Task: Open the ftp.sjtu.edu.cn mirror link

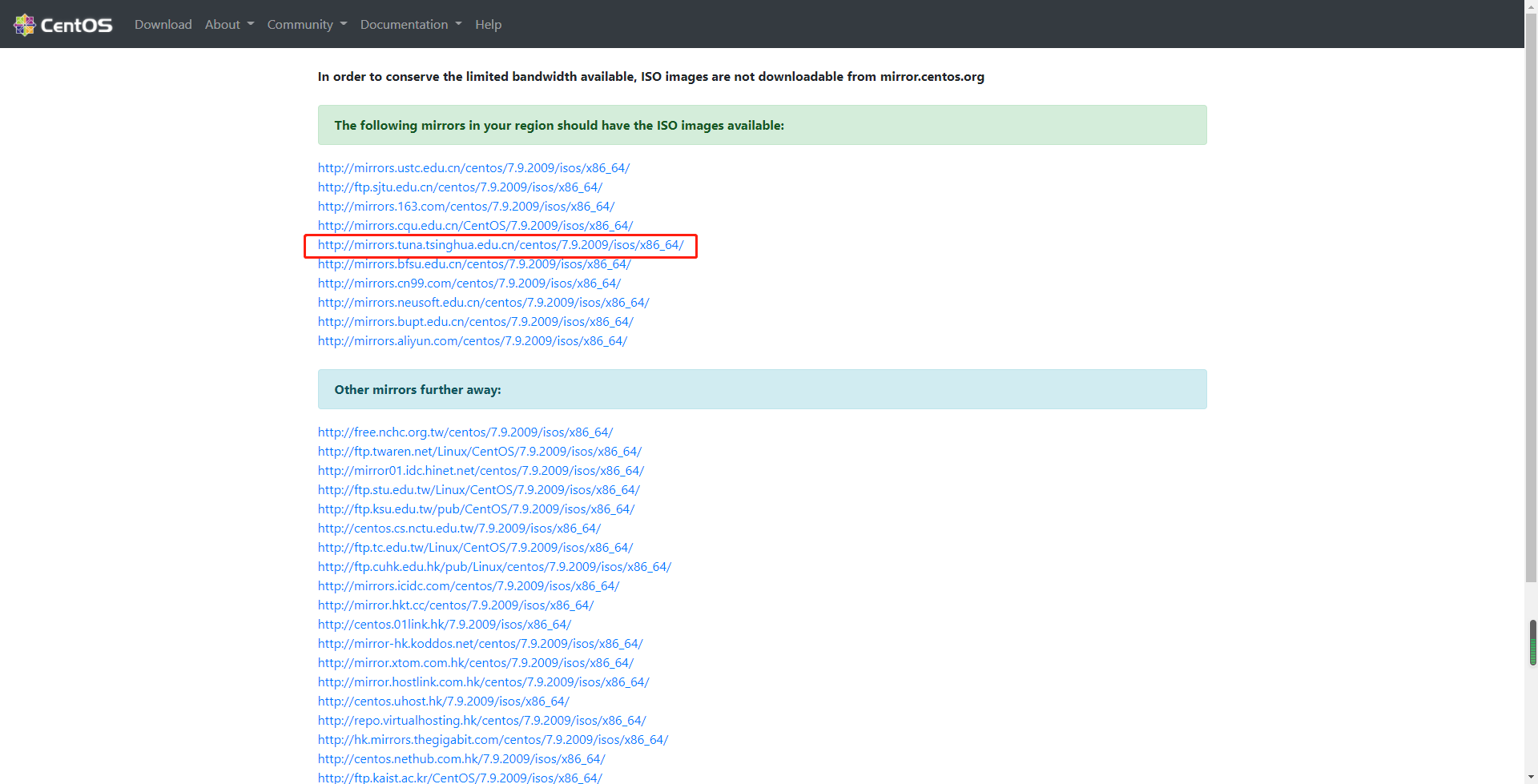Action: click(x=460, y=187)
